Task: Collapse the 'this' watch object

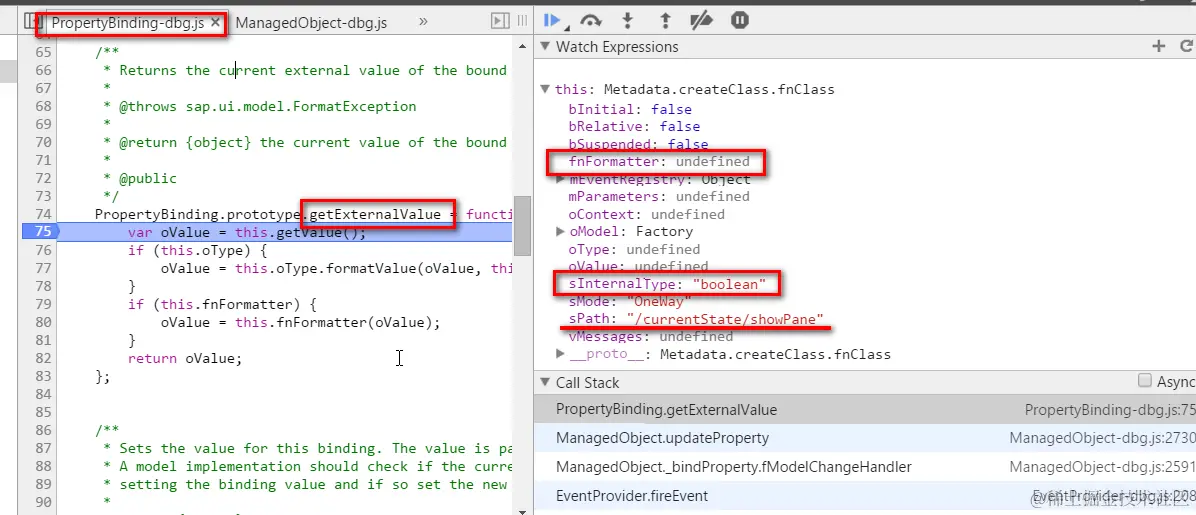Action: [545, 89]
